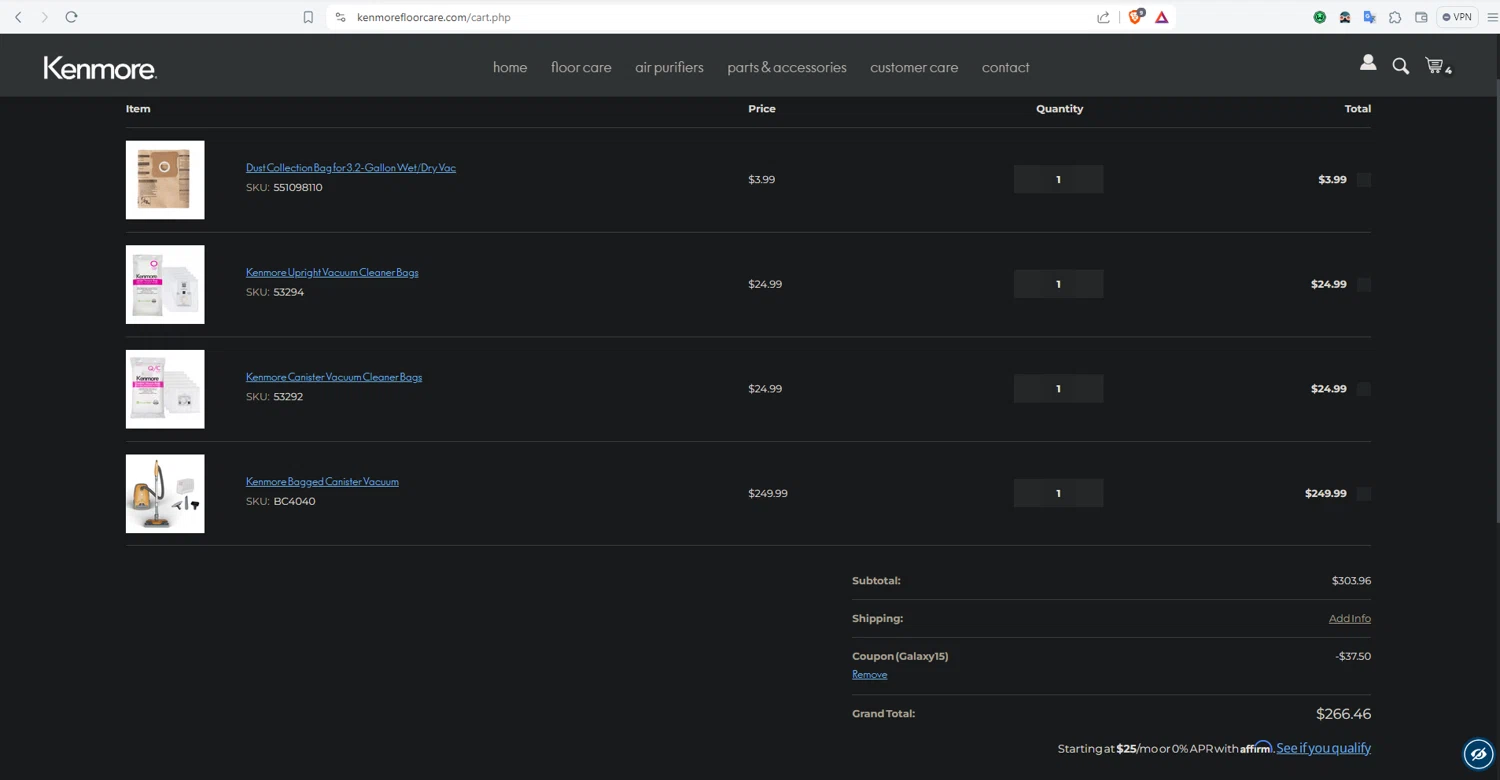Bookmark this page with the bookmark icon

[x=308, y=17]
